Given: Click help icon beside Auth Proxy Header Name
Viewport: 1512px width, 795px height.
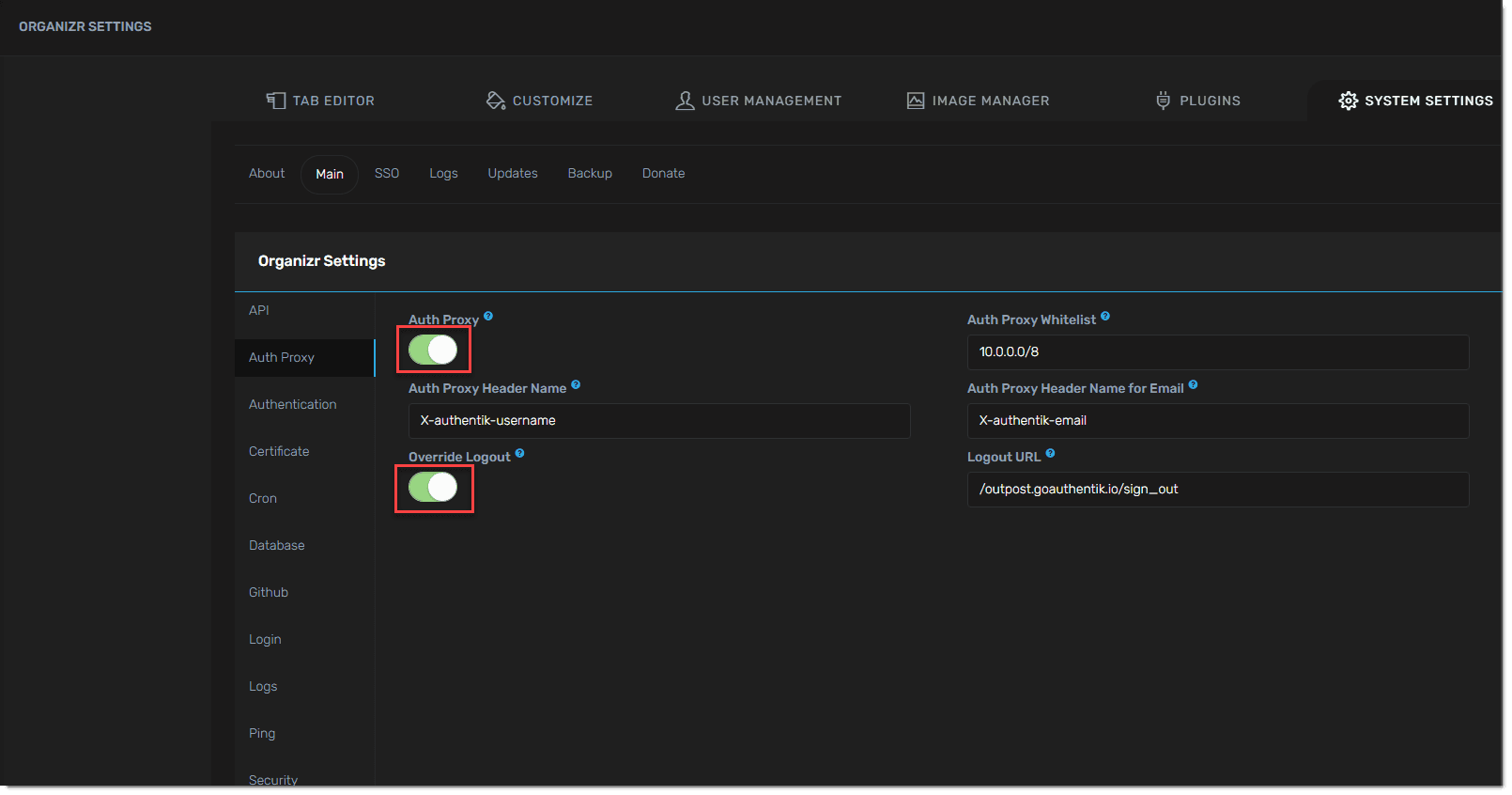Looking at the screenshot, I should (576, 385).
